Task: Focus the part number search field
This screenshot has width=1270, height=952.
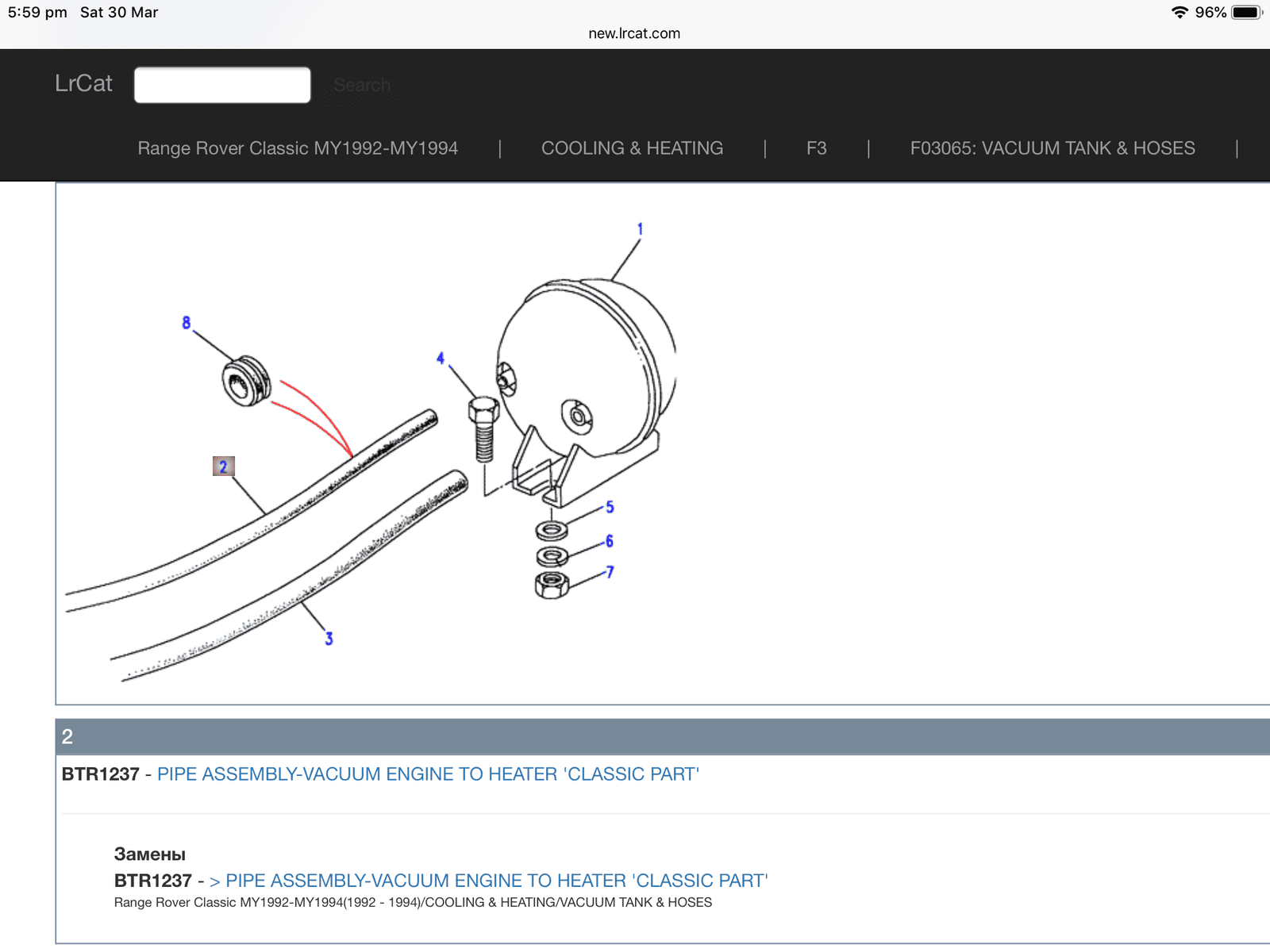Action: 222,85
